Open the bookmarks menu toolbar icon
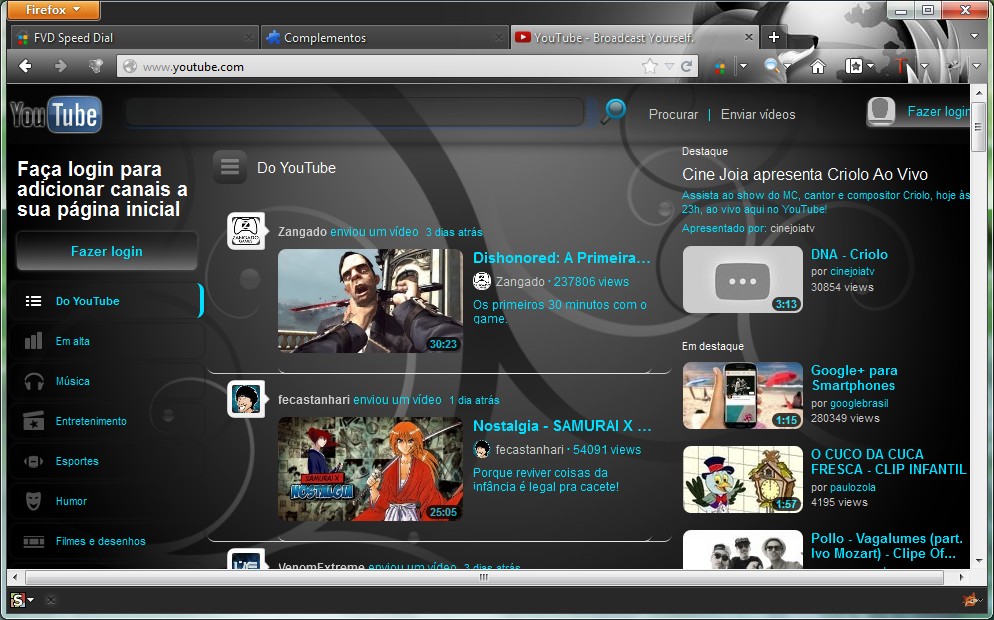994x620 pixels. click(853, 66)
